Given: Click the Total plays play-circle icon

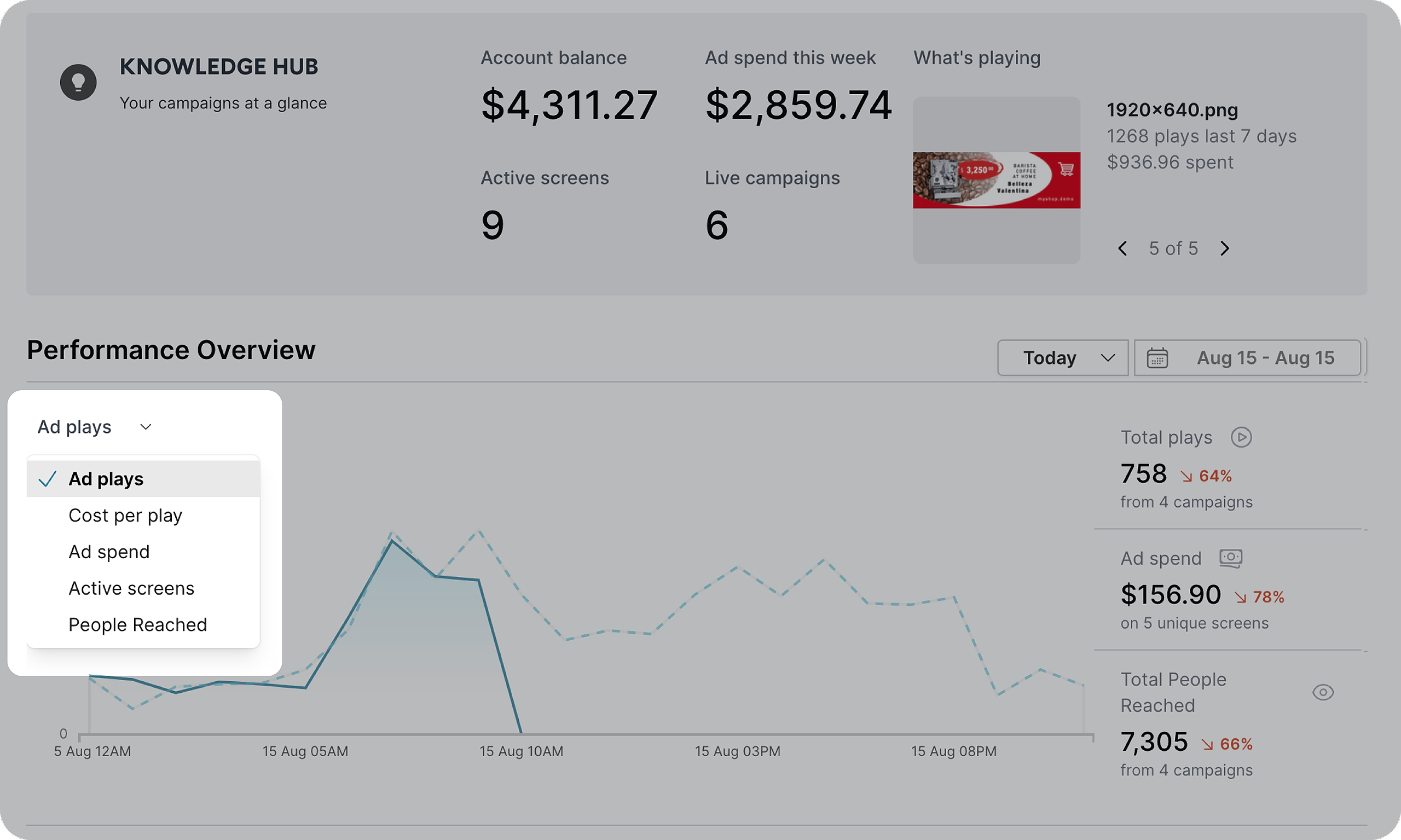Looking at the screenshot, I should point(1241,438).
